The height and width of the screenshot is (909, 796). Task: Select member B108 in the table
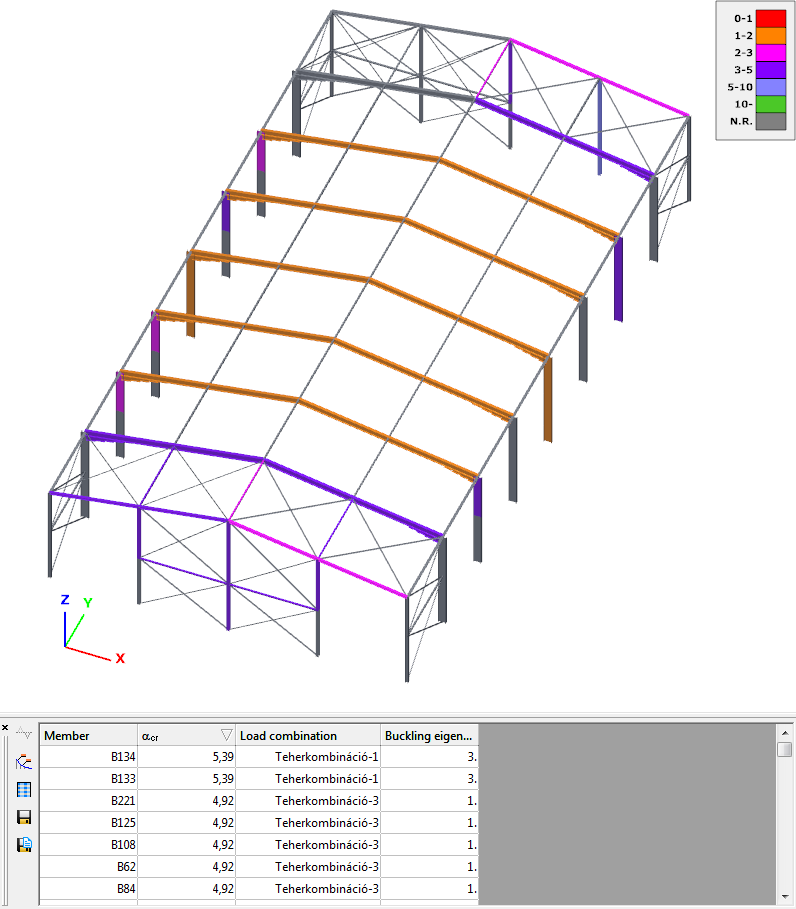point(123,845)
